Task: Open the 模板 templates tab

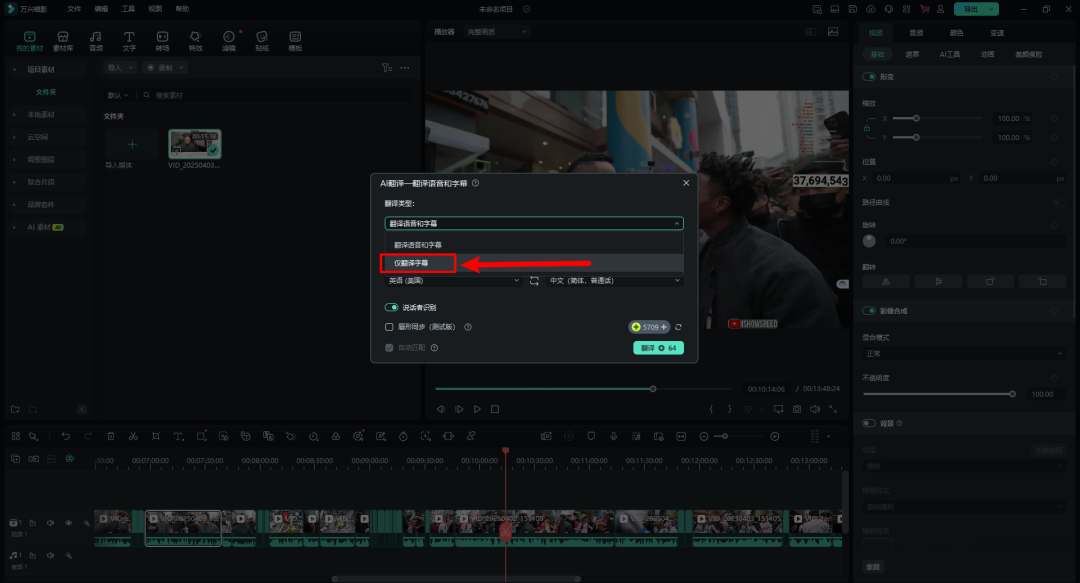Action: pos(295,41)
